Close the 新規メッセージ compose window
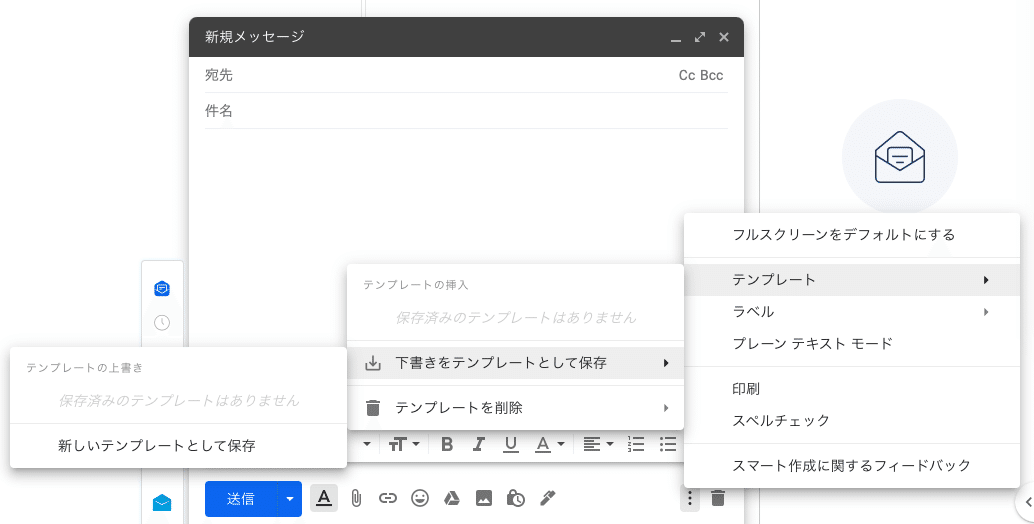Screen dimensions: 1034x524 [x=724, y=37]
